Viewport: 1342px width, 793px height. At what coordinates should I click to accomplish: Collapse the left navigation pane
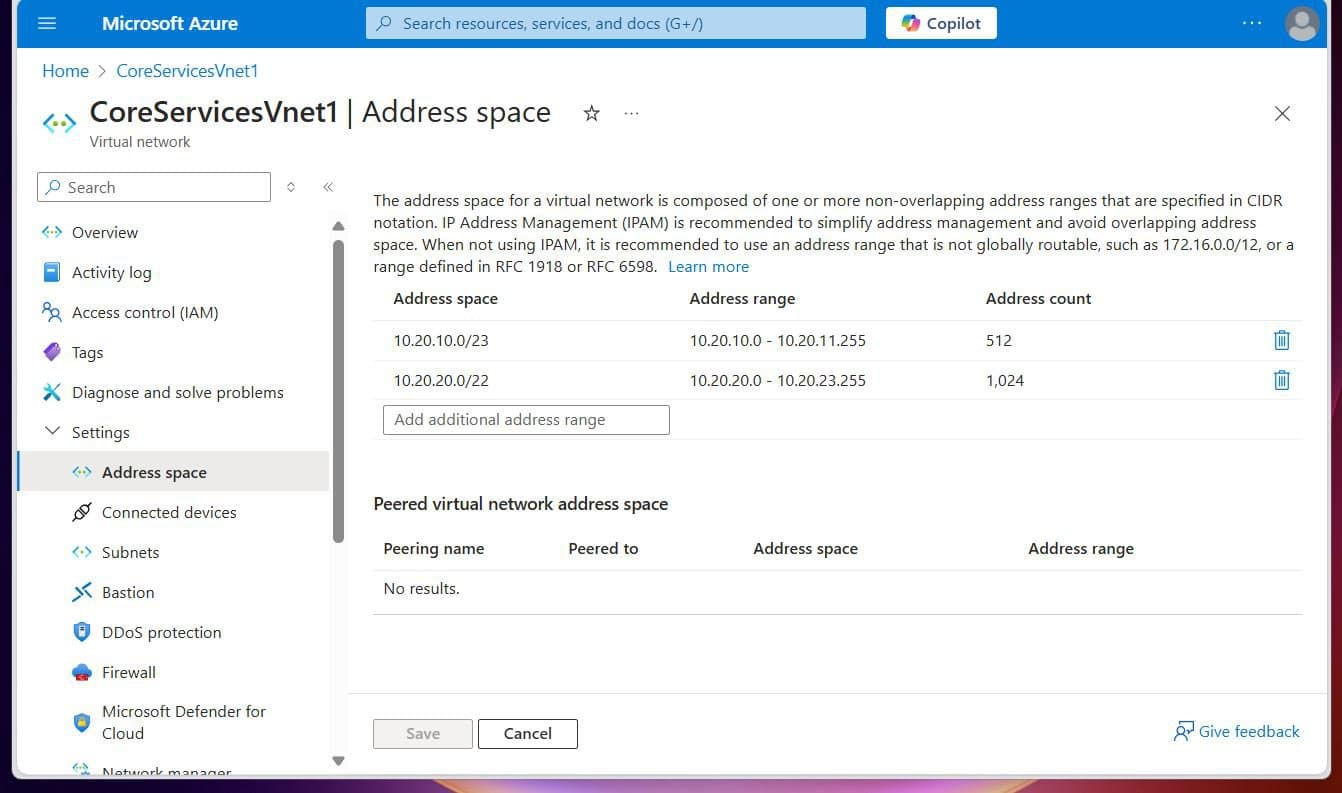tap(328, 187)
